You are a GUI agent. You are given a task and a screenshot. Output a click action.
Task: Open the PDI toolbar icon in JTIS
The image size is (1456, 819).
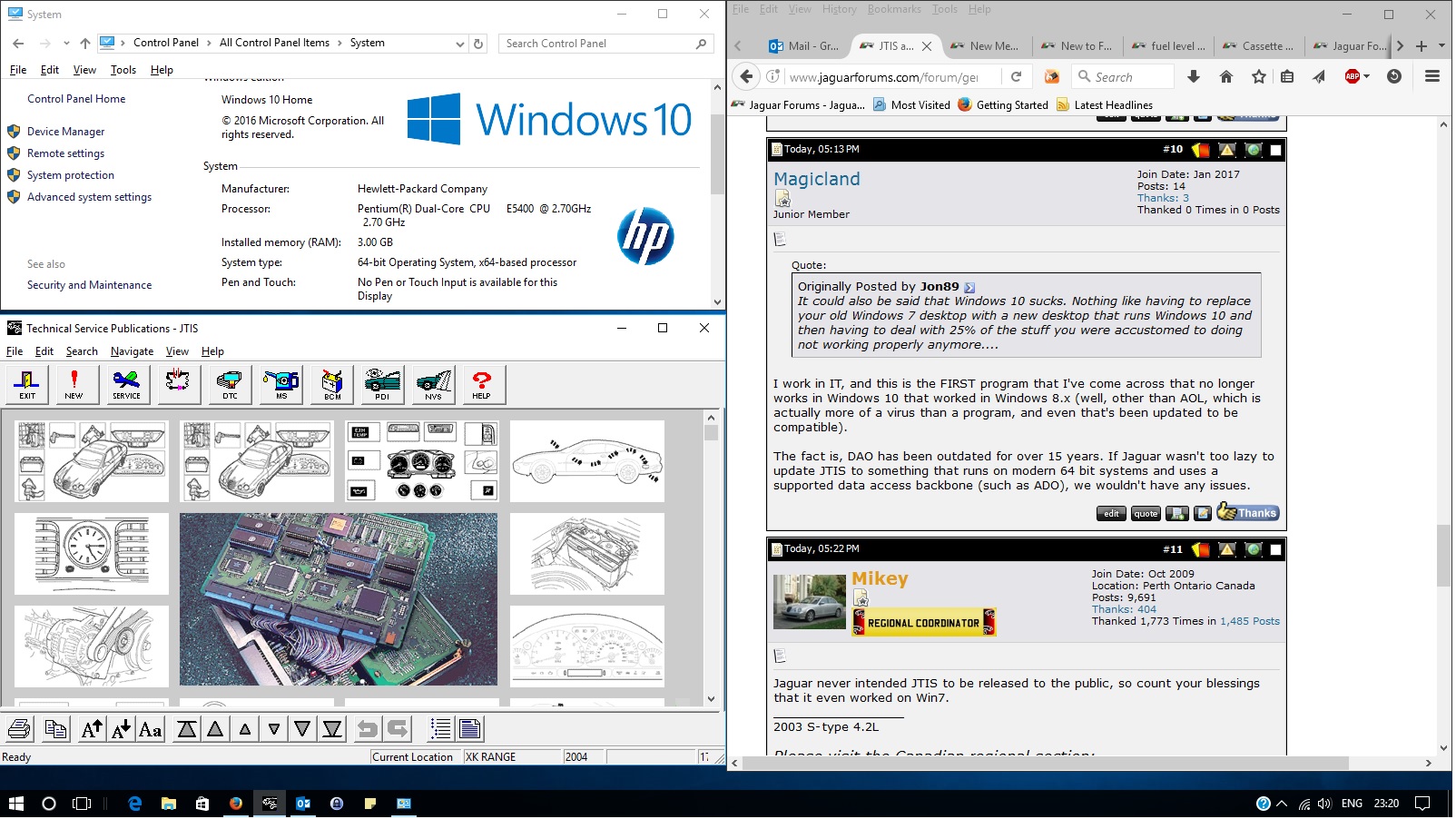click(382, 384)
